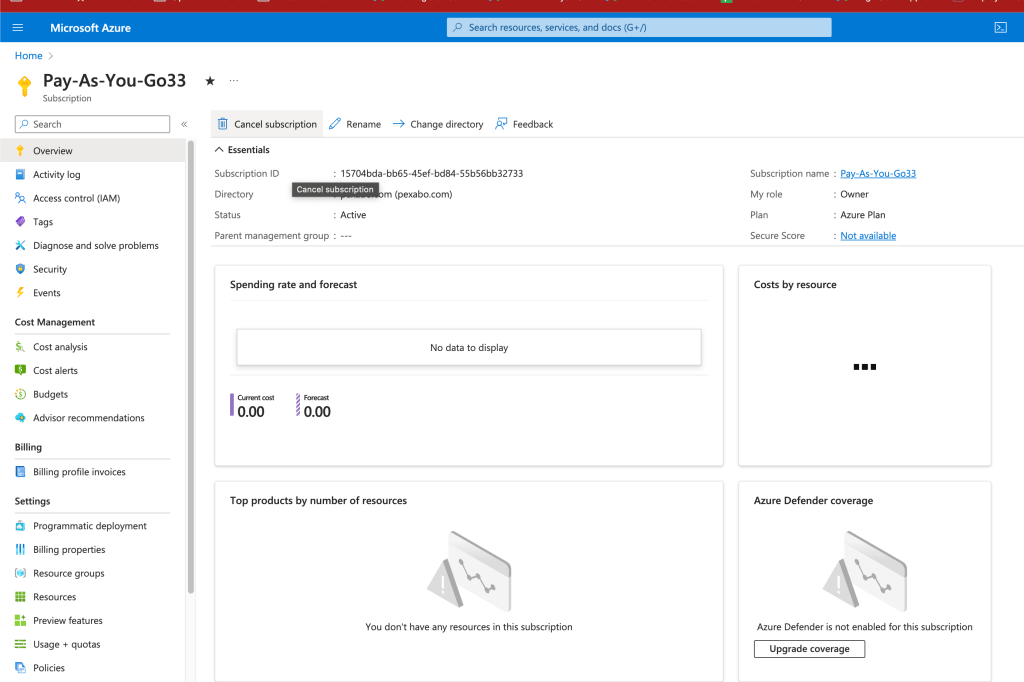This screenshot has width=1024, height=682.
Task: Click the Rename pencil icon
Action: tap(335, 123)
